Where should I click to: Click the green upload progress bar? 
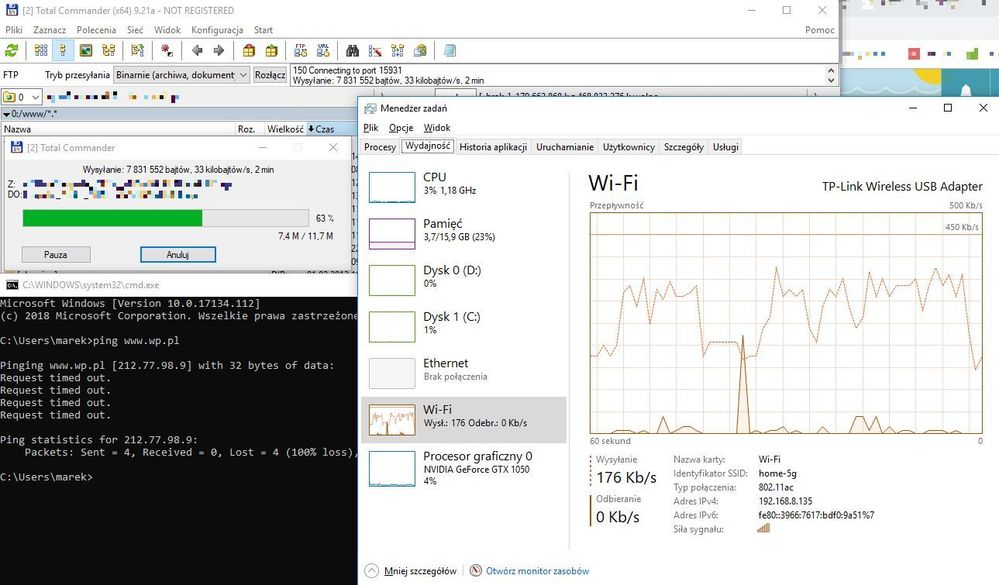click(113, 218)
